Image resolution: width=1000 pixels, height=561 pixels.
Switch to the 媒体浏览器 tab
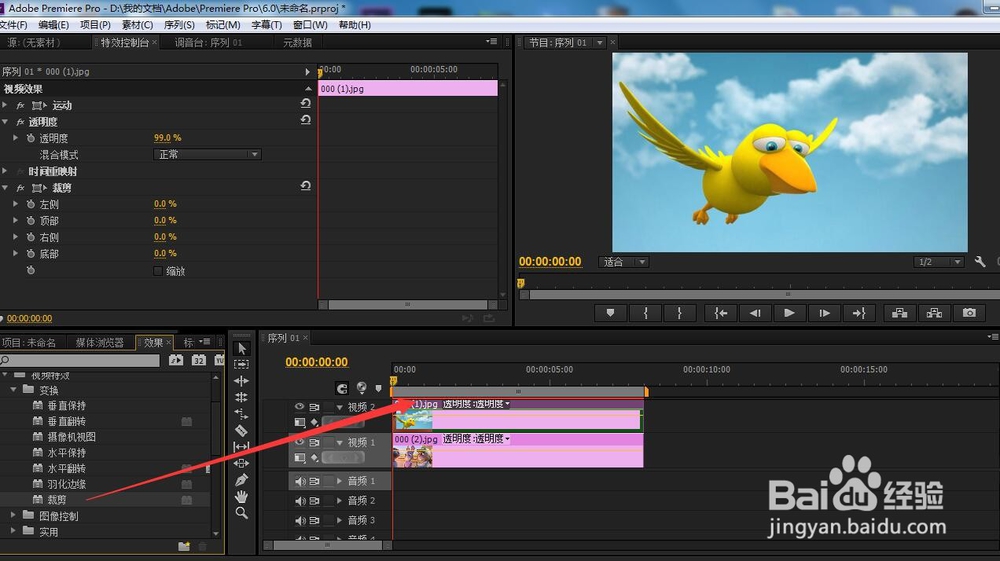pyautogui.click(x=99, y=342)
